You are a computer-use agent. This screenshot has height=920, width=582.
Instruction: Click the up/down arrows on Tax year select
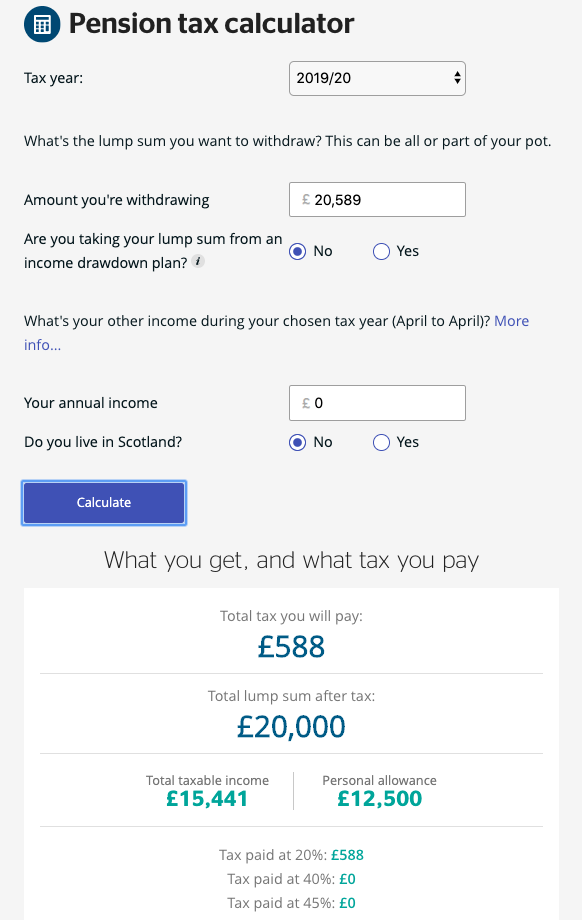click(457, 78)
